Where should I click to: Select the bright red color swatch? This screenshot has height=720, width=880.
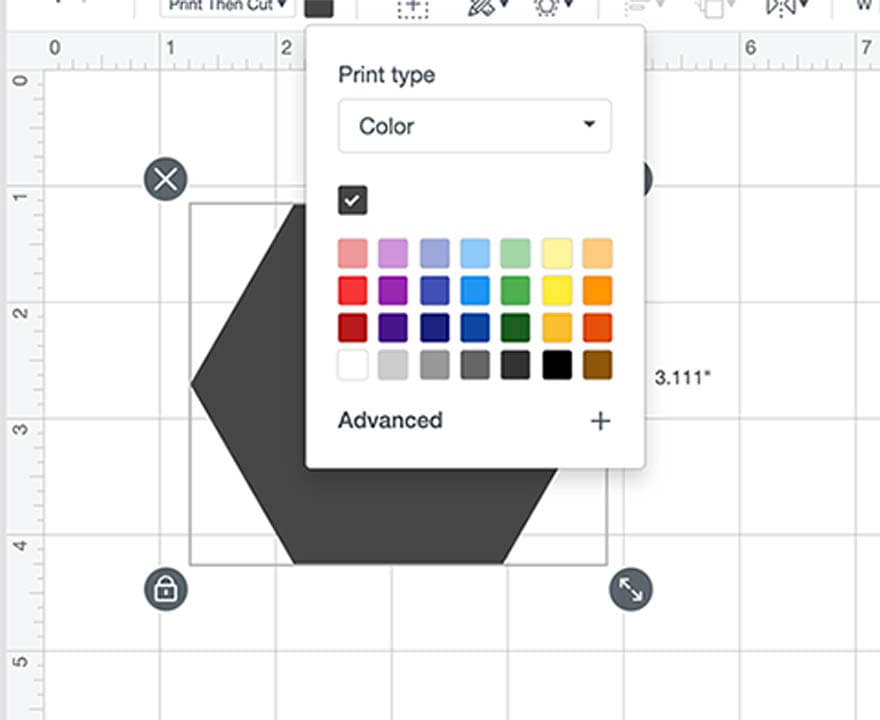click(353, 290)
